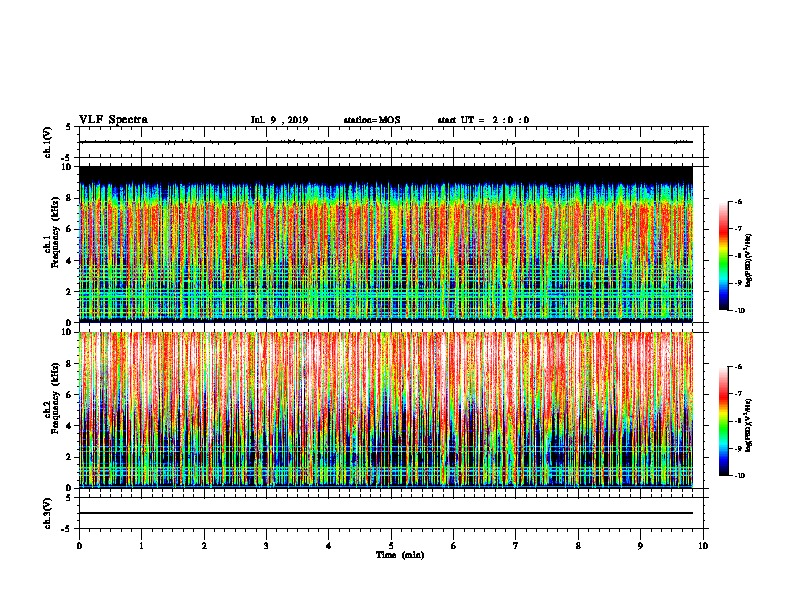Click the time axis tick label "5"
The width and height of the screenshot is (792, 612).
pyautogui.click(x=391, y=546)
